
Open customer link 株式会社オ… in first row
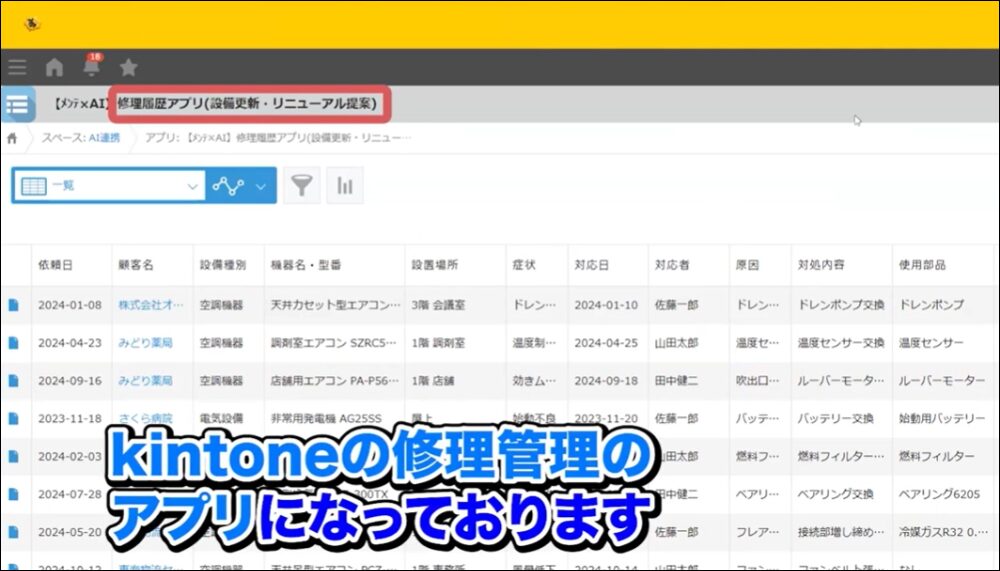click(x=150, y=304)
